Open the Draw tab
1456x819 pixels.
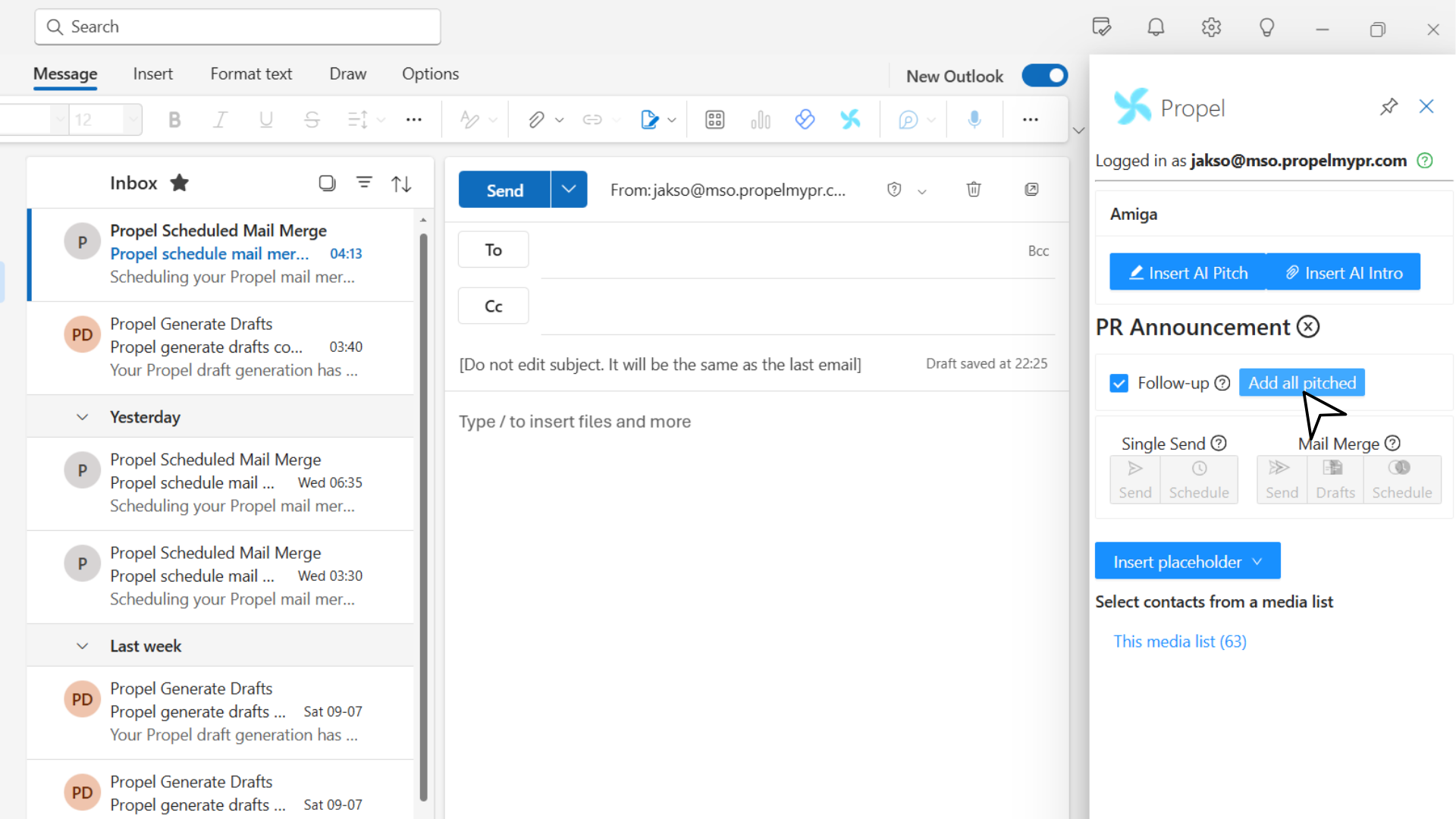pyautogui.click(x=347, y=74)
